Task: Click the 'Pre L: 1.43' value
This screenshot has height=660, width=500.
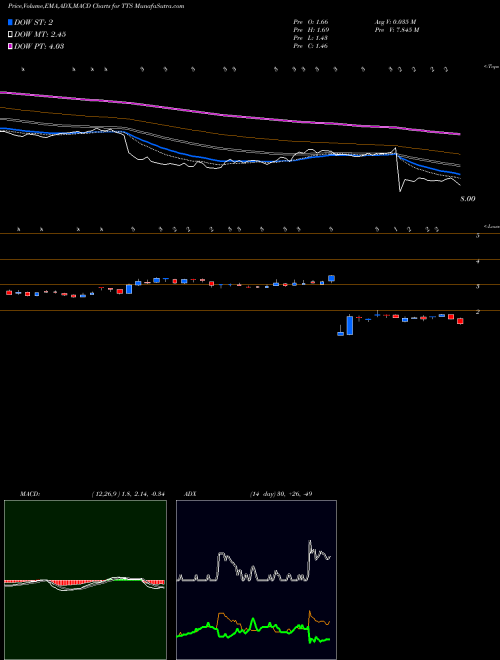Action: pos(311,38)
